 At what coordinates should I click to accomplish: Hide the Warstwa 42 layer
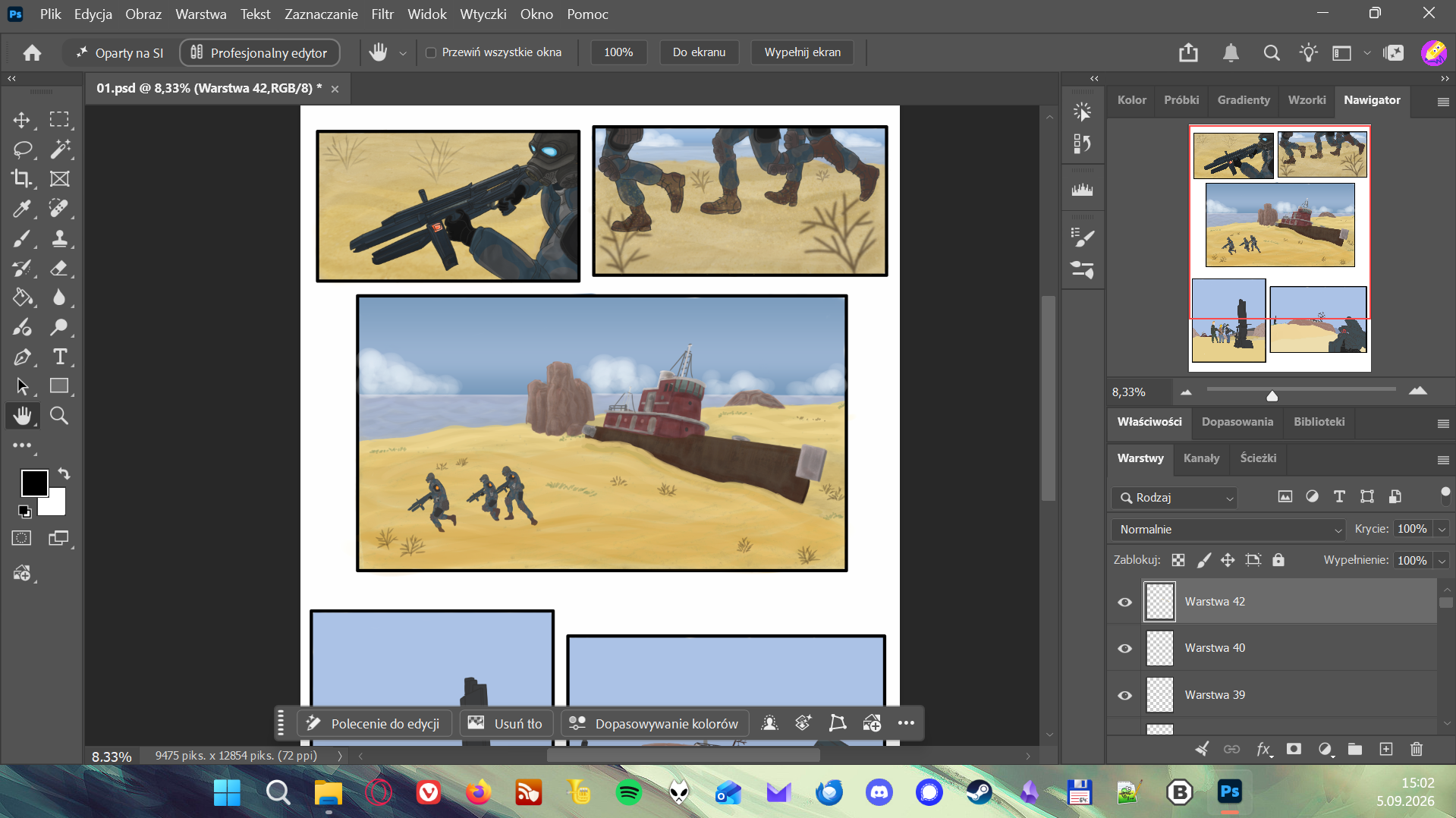pyautogui.click(x=1124, y=602)
